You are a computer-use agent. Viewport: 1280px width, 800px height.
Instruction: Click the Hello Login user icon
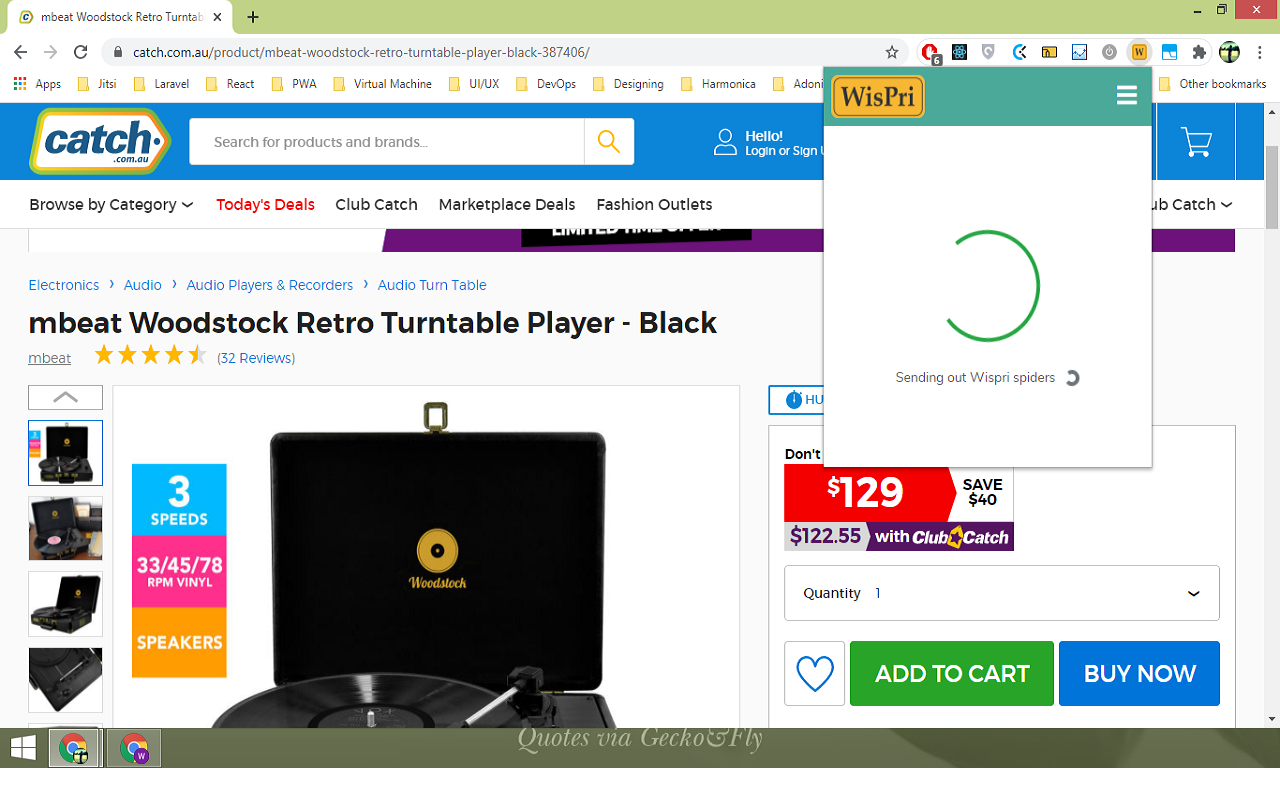pos(725,142)
